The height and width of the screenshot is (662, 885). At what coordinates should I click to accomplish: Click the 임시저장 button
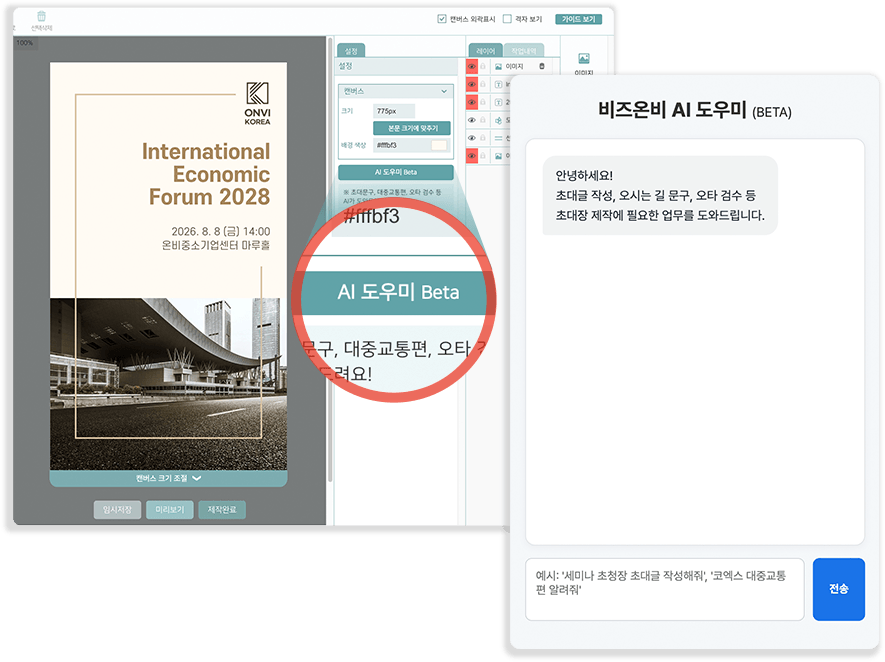(x=117, y=510)
